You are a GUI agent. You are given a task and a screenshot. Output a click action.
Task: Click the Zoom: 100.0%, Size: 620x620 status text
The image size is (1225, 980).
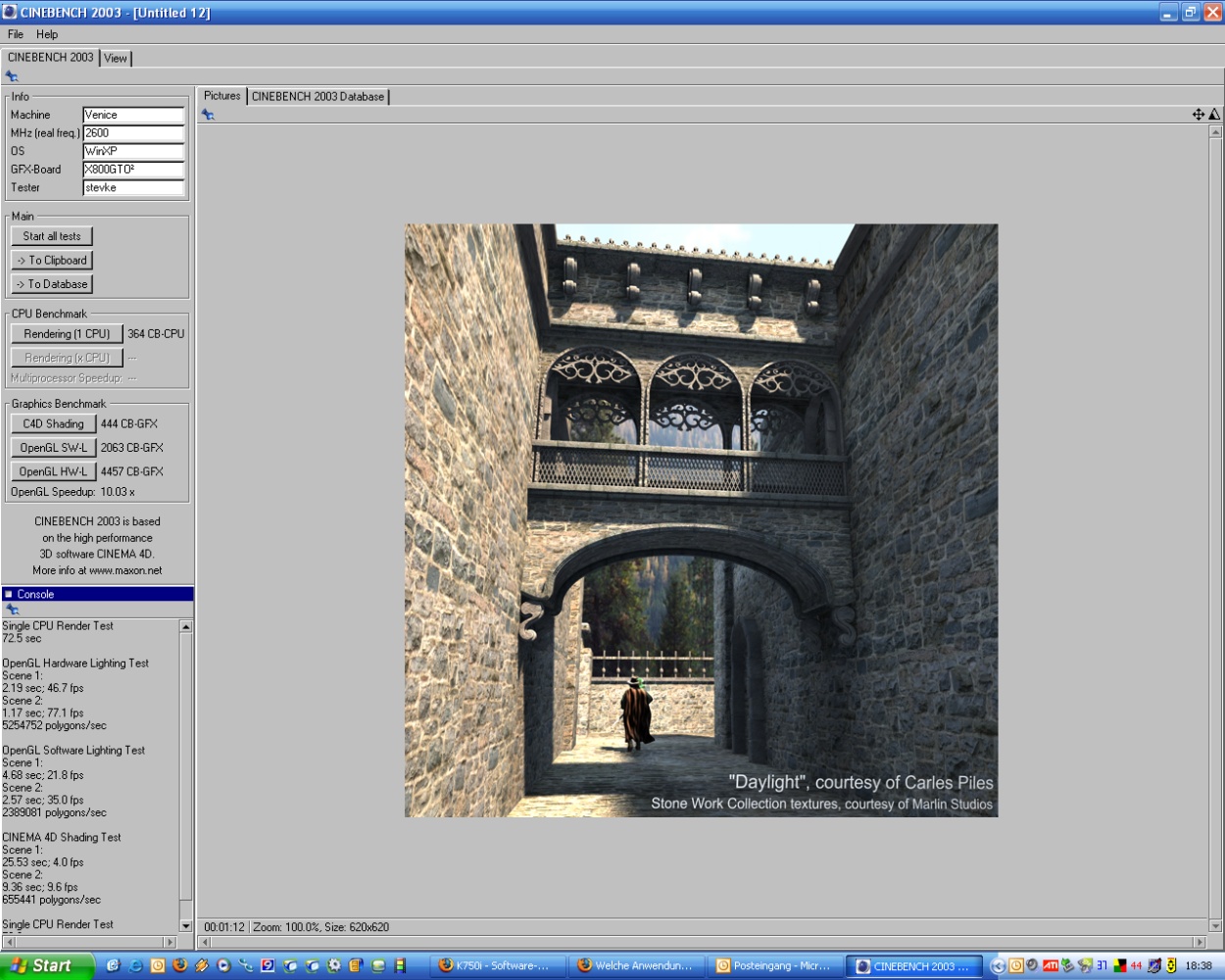tap(320, 927)
